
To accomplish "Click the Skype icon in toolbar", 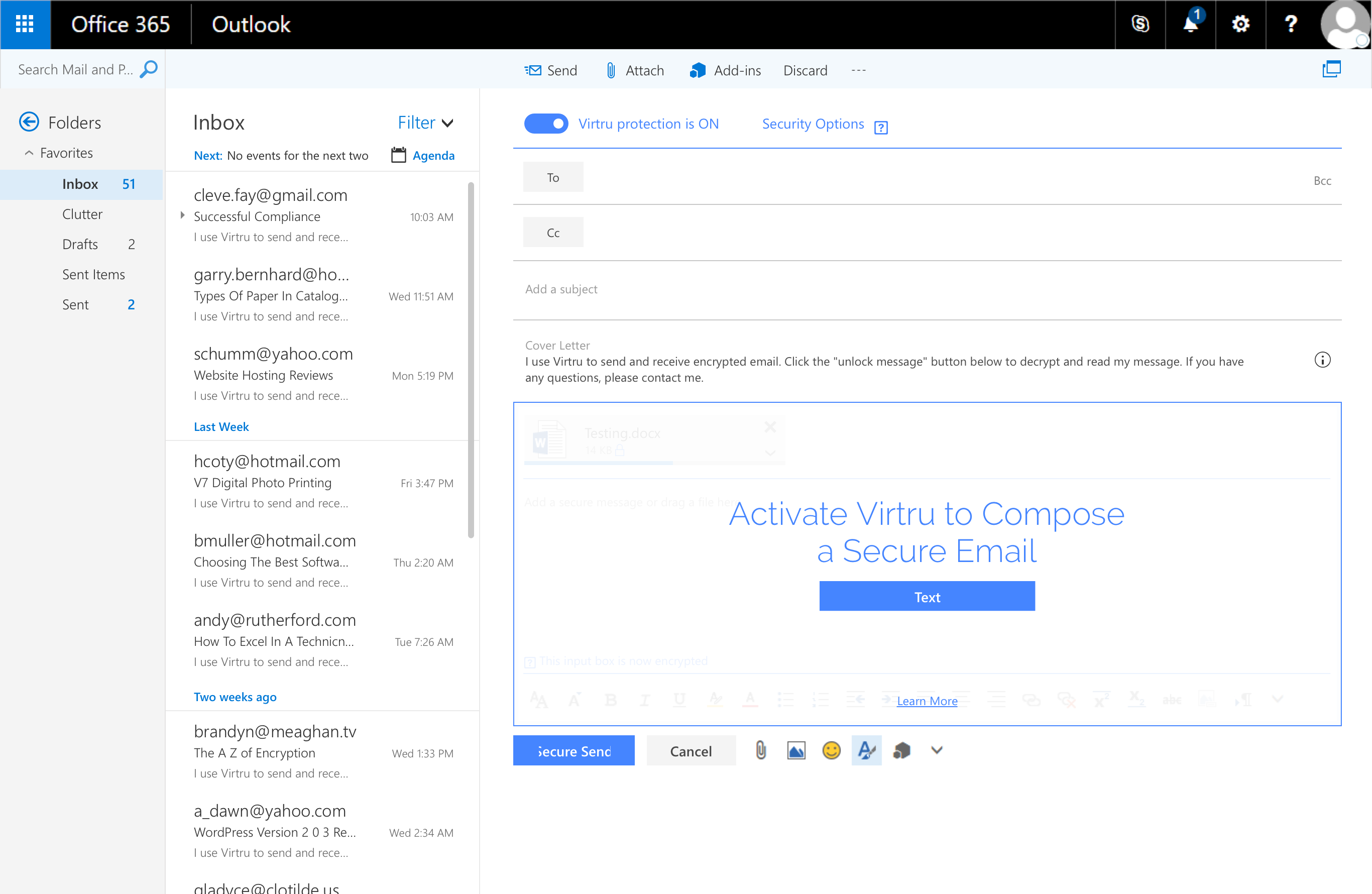I will [1142, 22].
